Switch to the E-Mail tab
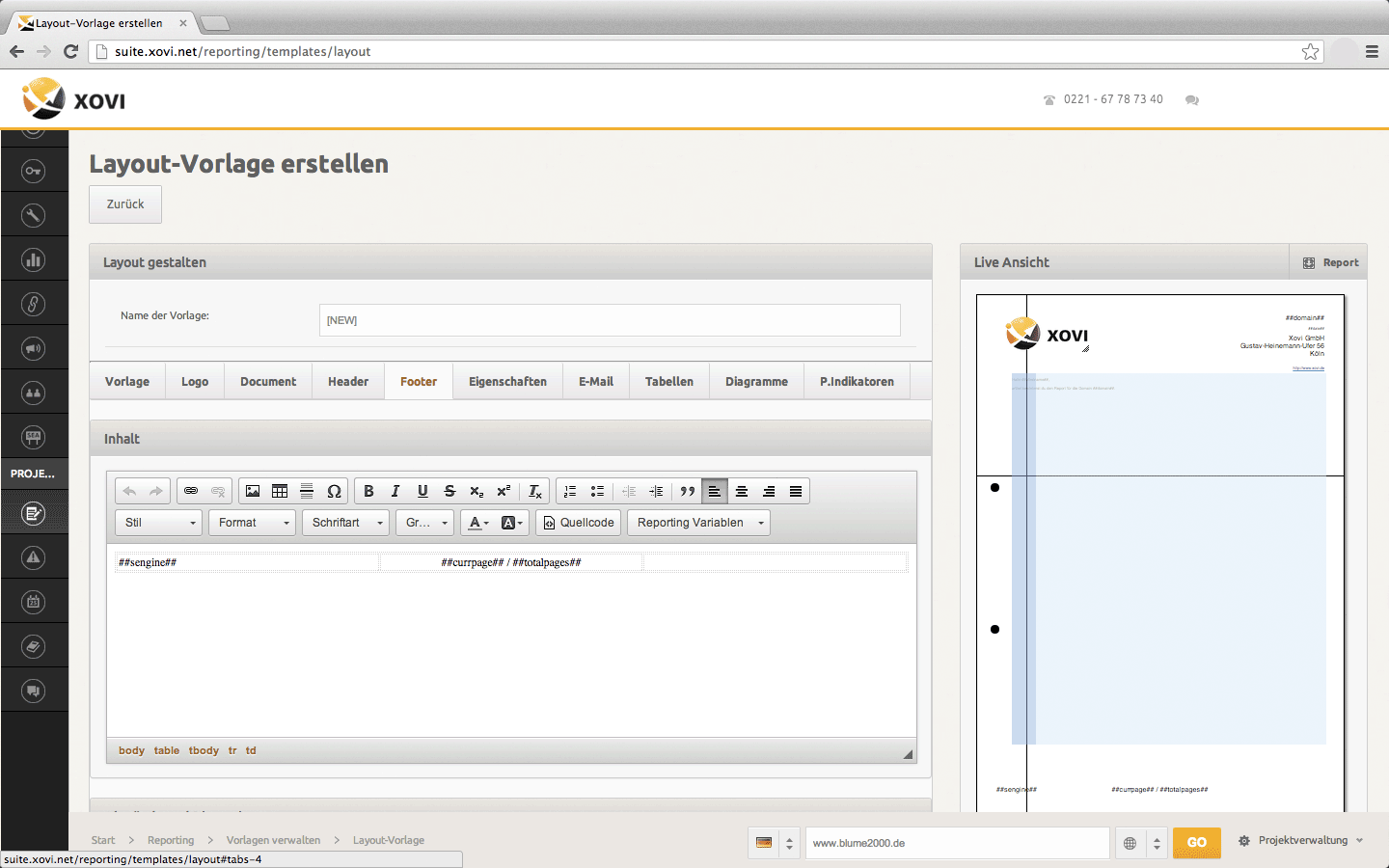The image size is (1389, 868). click(596, 382)
